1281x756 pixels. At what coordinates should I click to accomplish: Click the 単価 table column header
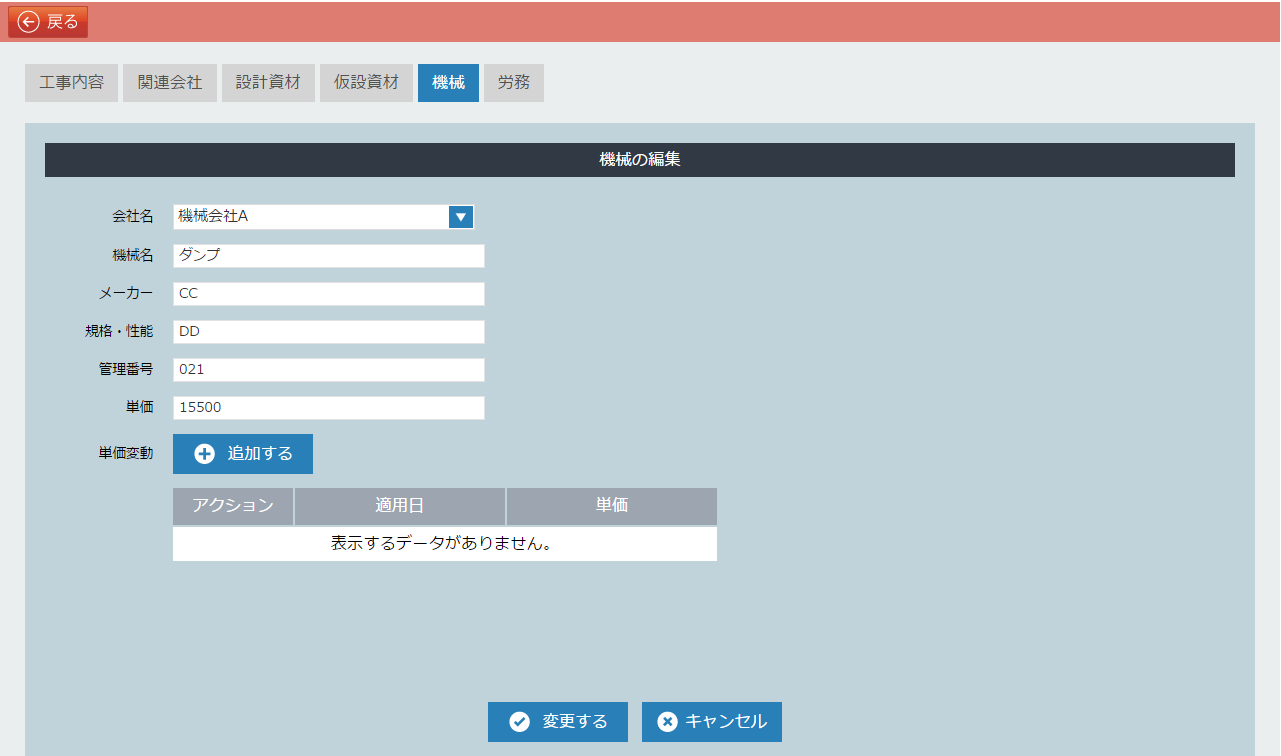tap(612, 506)
